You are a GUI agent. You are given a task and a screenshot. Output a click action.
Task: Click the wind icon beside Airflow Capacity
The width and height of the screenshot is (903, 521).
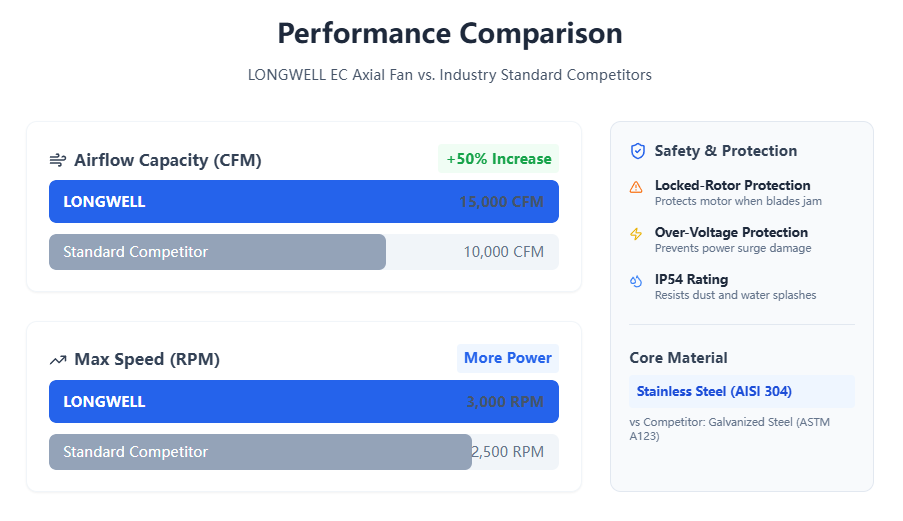coord(58,160)
